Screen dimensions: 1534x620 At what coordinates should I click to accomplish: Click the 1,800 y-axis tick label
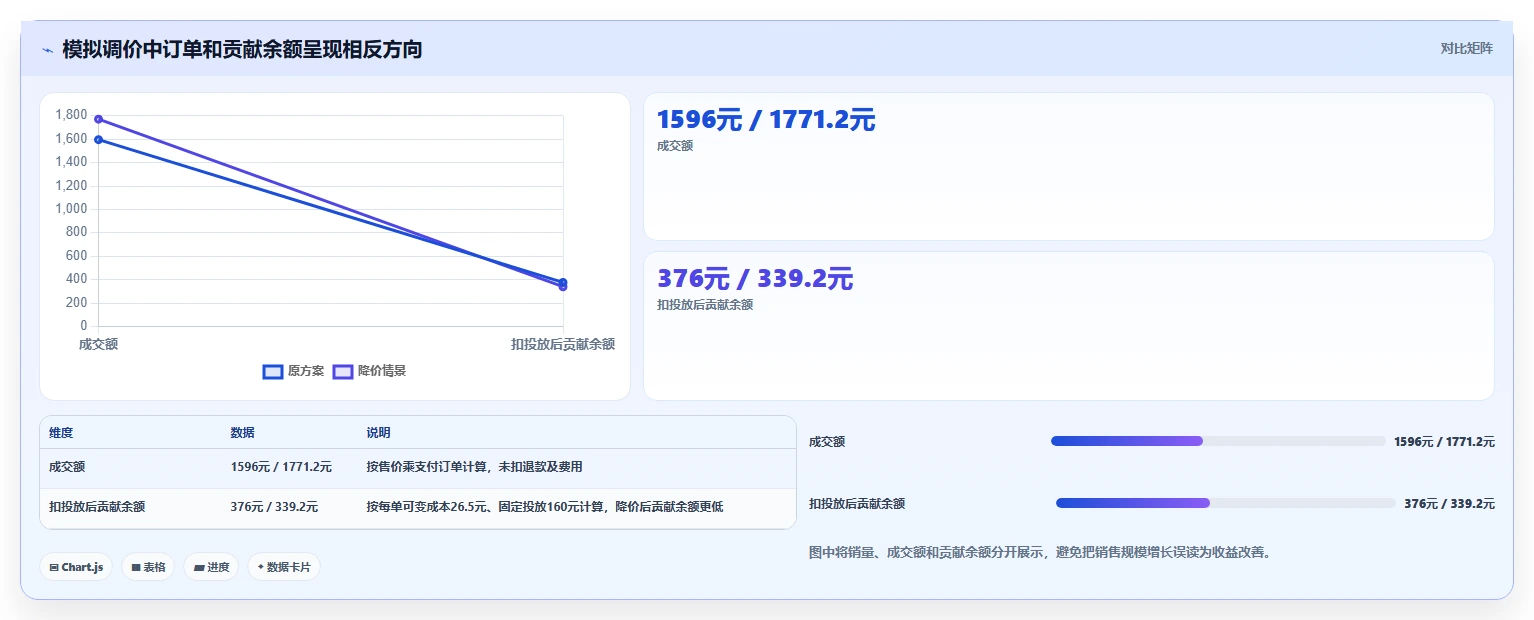coord(72,115)
